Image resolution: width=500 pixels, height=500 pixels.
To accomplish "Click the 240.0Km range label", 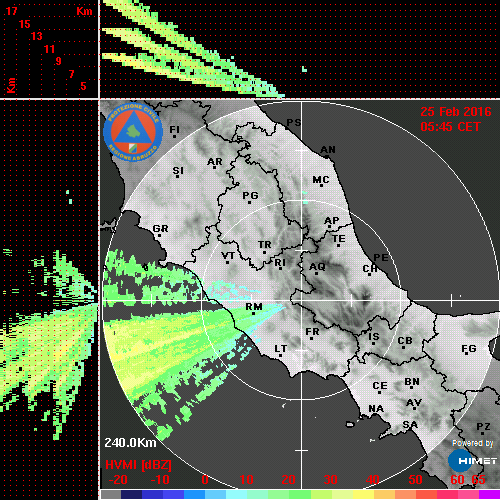I will (130, 443).
